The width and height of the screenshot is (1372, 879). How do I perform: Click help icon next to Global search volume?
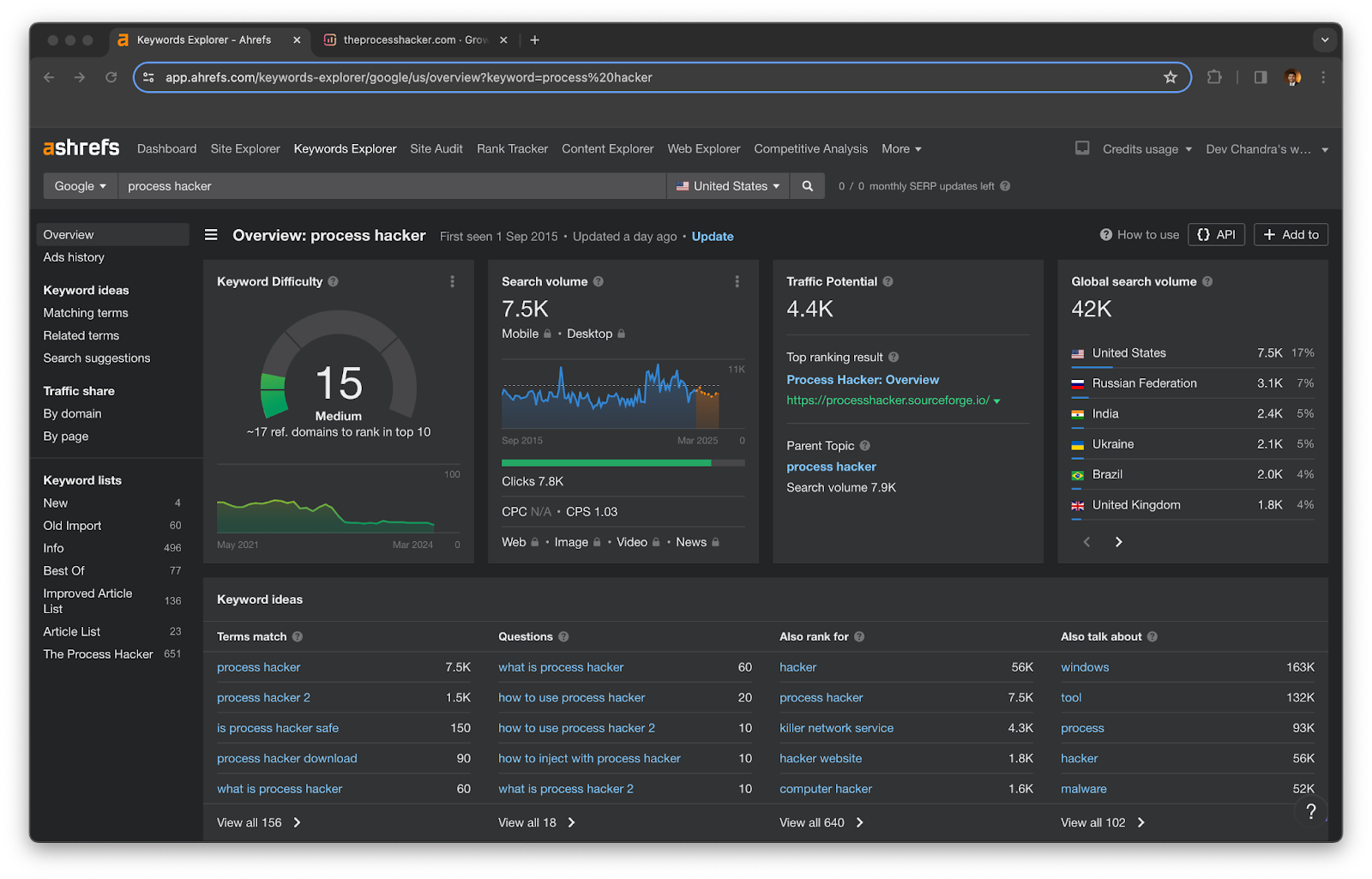click(1207, 281)
